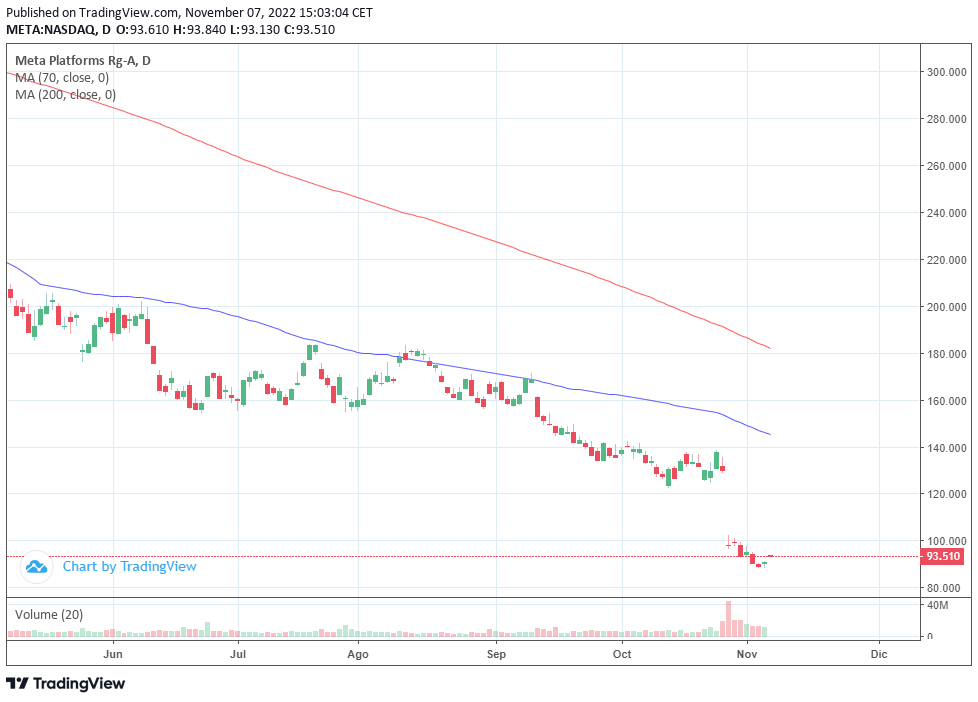
Task: Click the Ago label on time axis
Action: (x=358, y=654)
